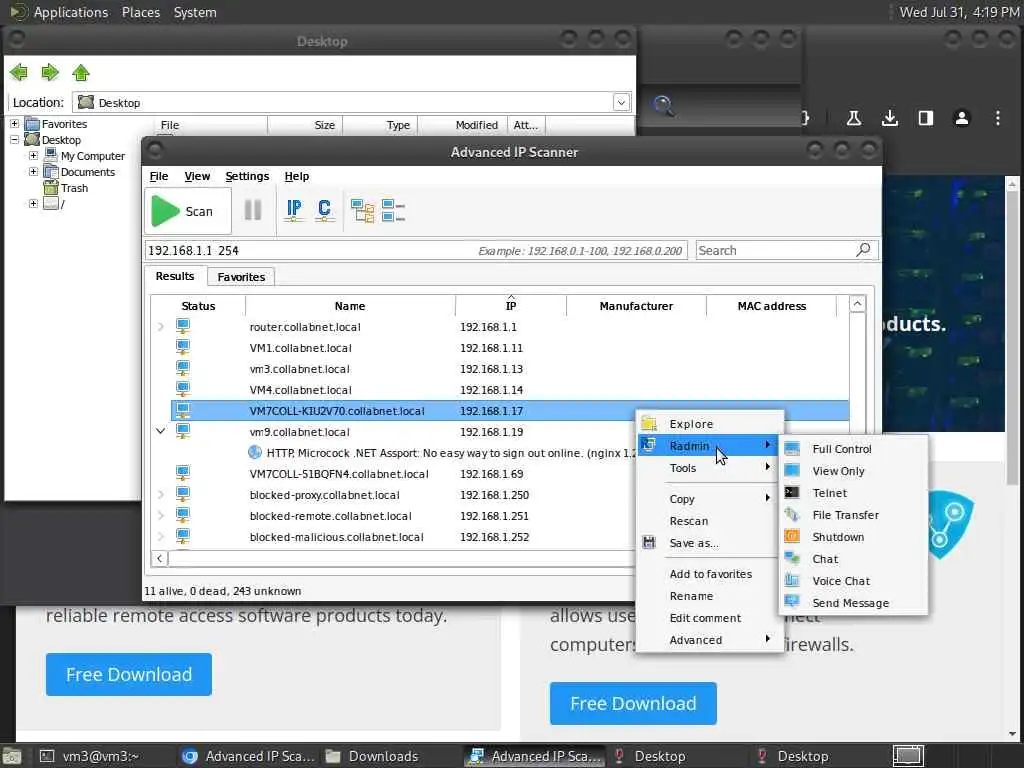Click the IP toolbar icon

[294, 210]
